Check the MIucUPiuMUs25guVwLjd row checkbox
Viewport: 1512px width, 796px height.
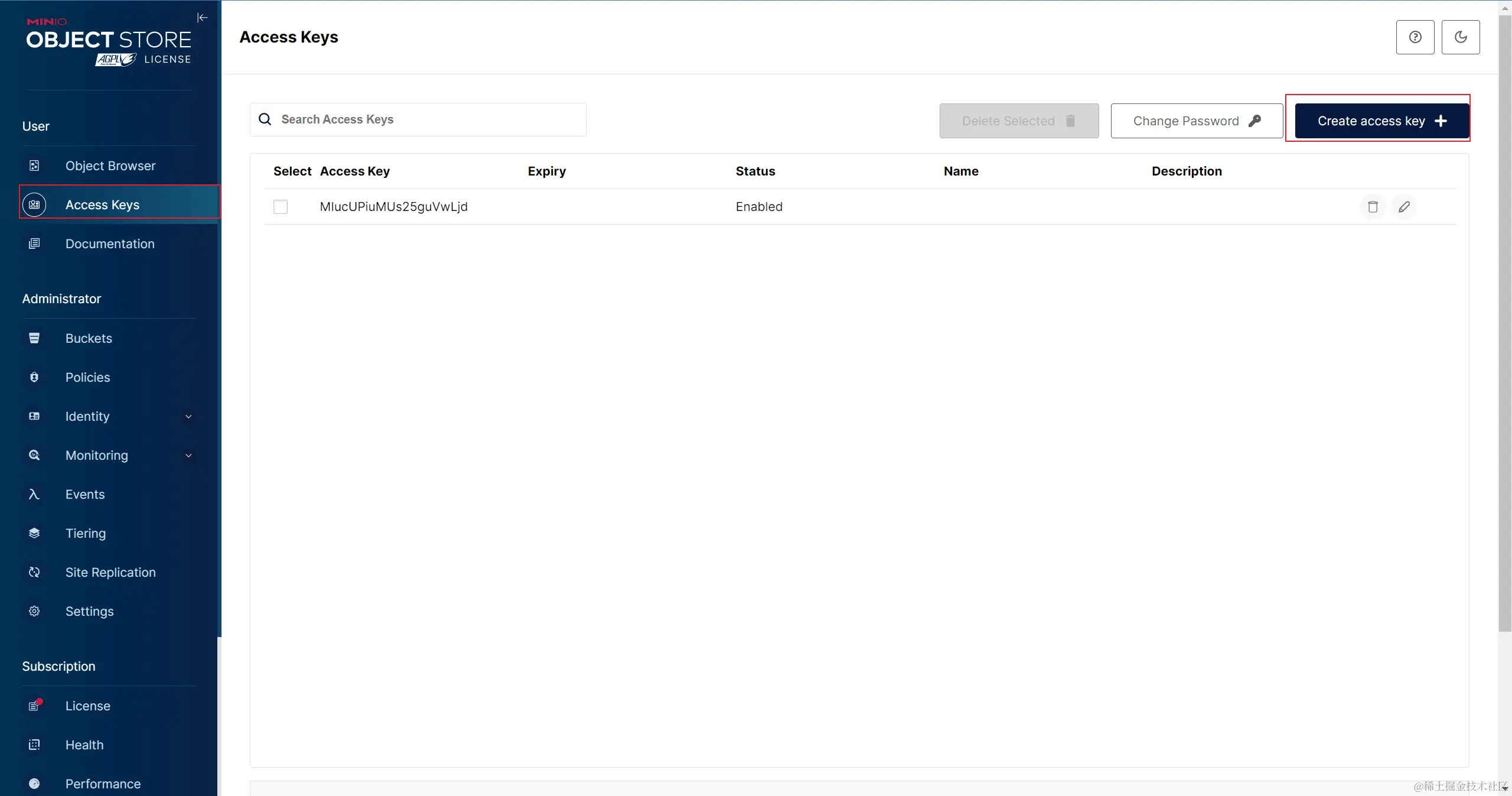point(281,207)
